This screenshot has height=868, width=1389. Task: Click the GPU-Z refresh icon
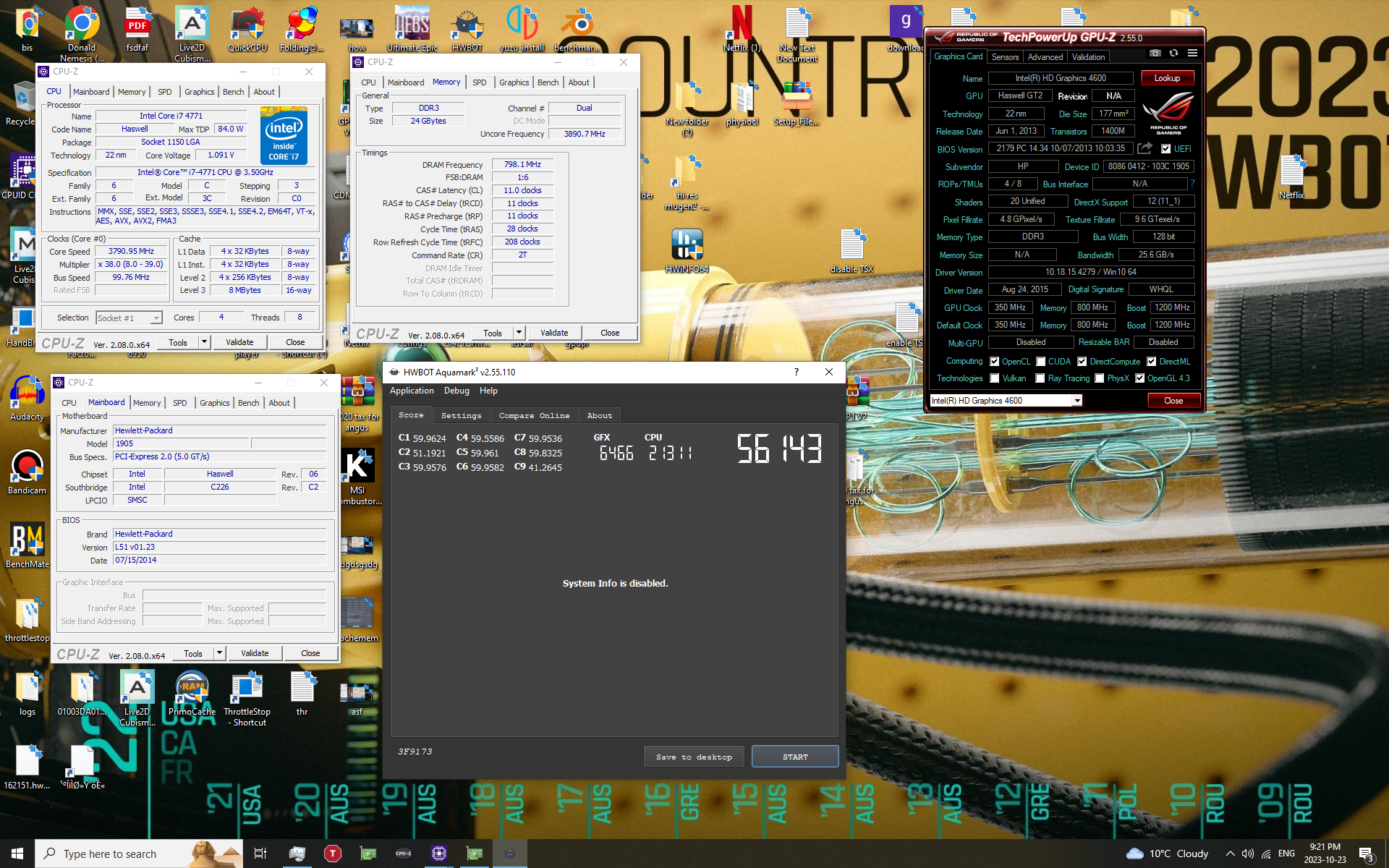click(1173, 53)
